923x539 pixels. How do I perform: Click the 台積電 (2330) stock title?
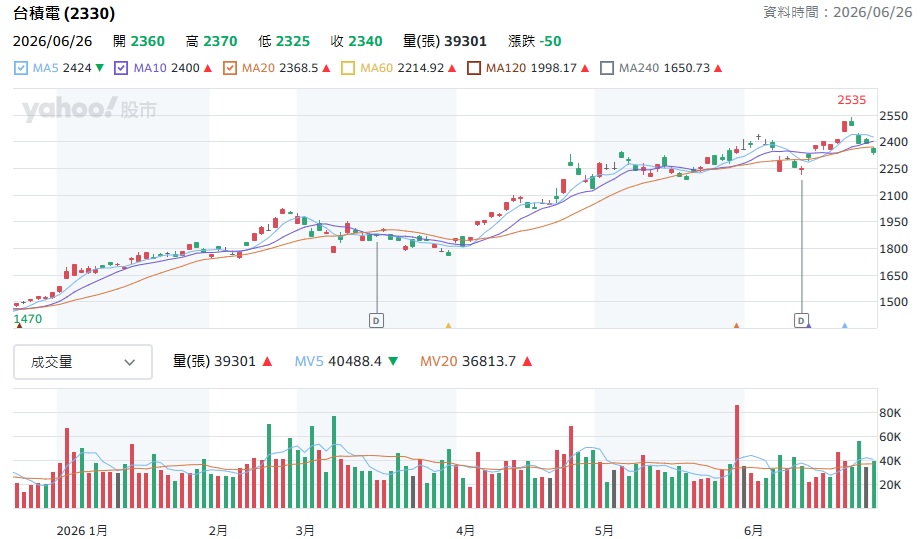pyautogui.click(x=64, y=13)
